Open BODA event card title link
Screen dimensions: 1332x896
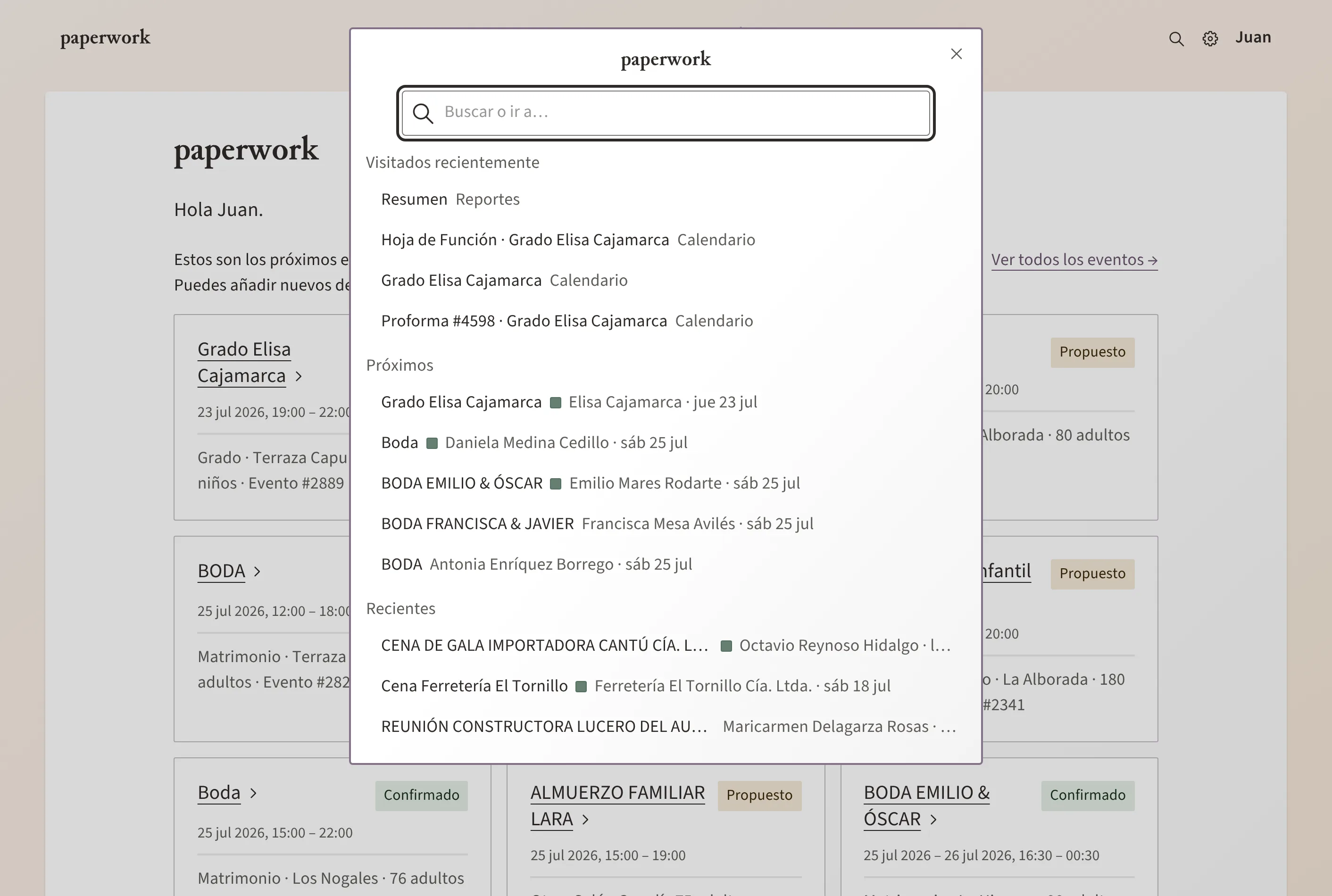coord(221,571)
